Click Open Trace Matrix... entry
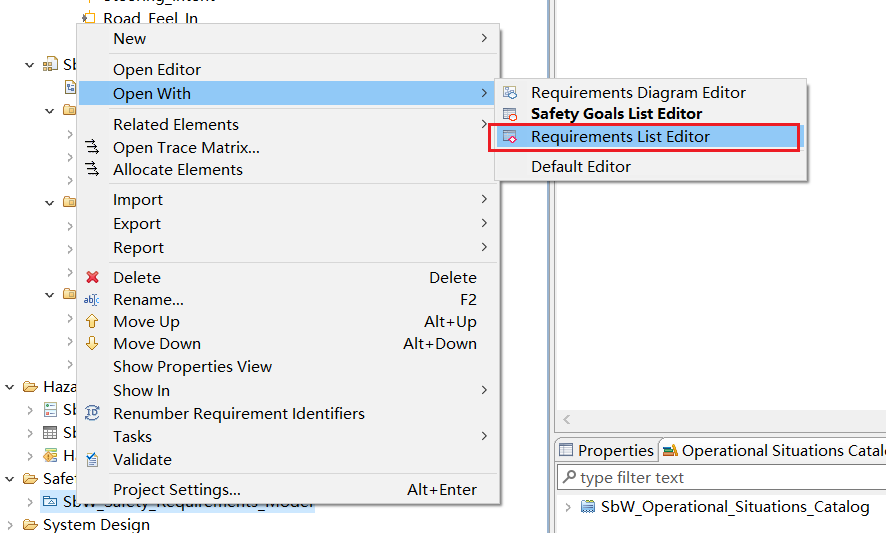The width and height of the screenshot is (886, 533). tap(288, 148)
